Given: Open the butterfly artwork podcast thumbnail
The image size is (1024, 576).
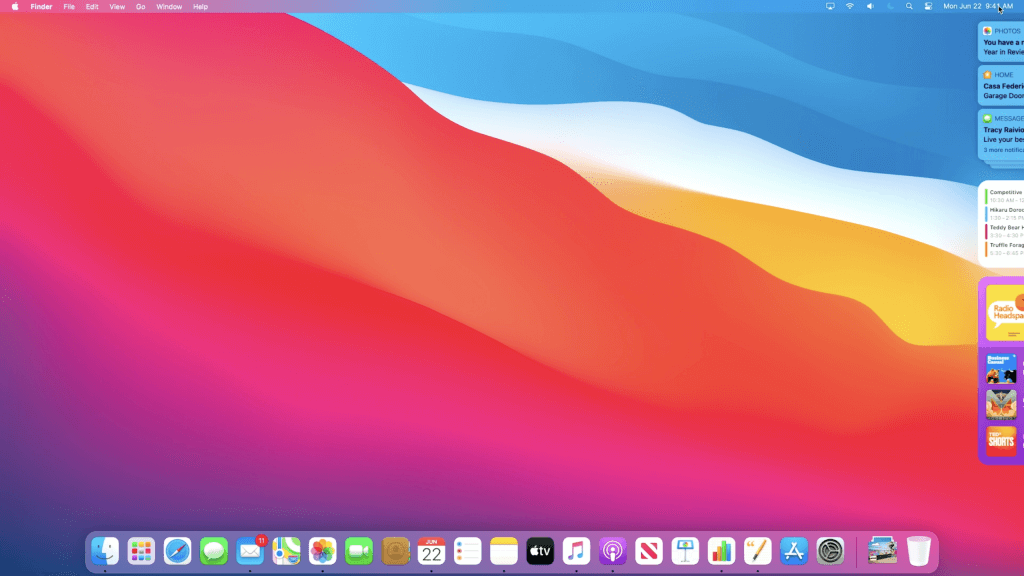Looking at the screenshot, I should coord(1001,404).
